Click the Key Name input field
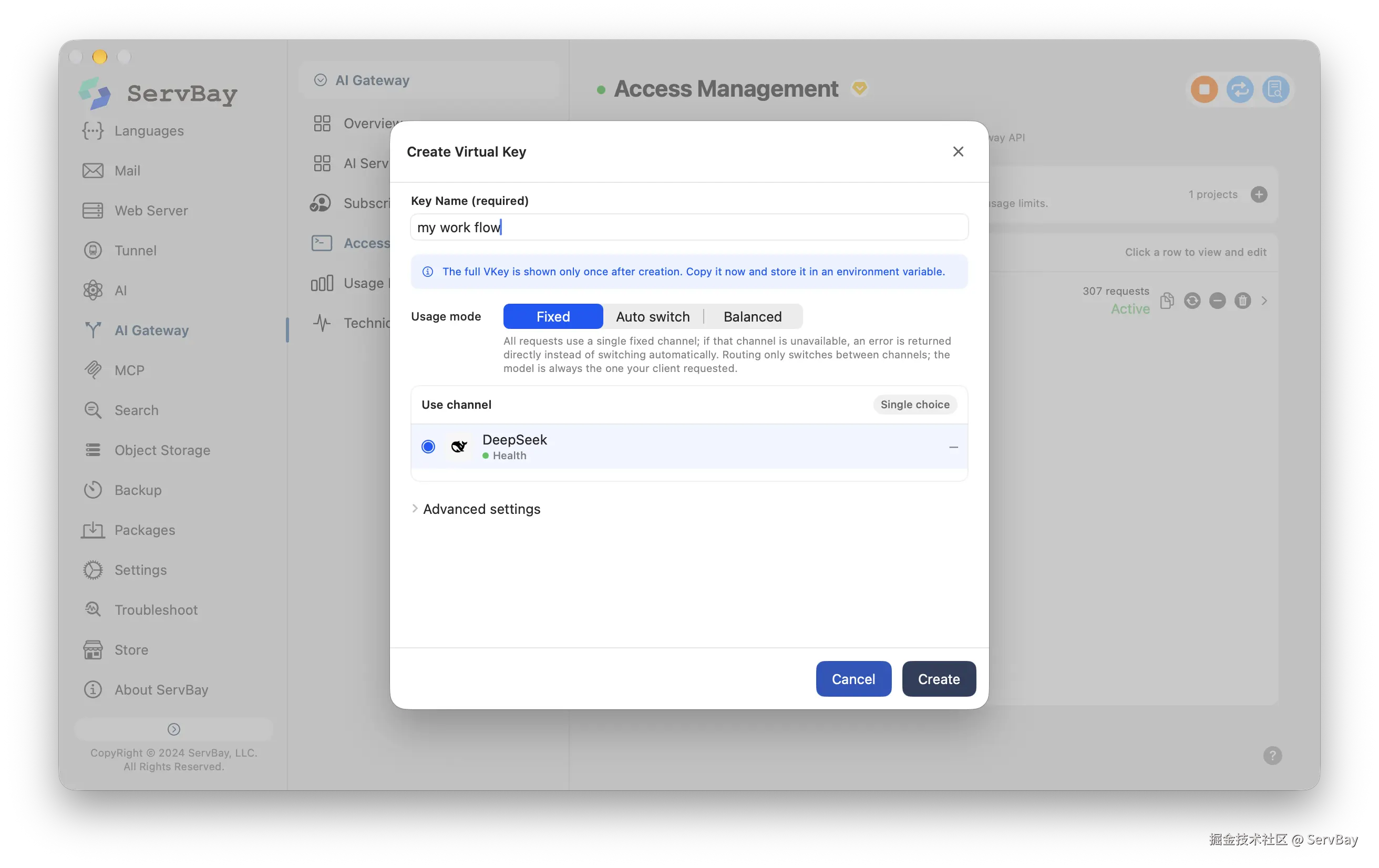1379x868 pixels. point(689,228)
